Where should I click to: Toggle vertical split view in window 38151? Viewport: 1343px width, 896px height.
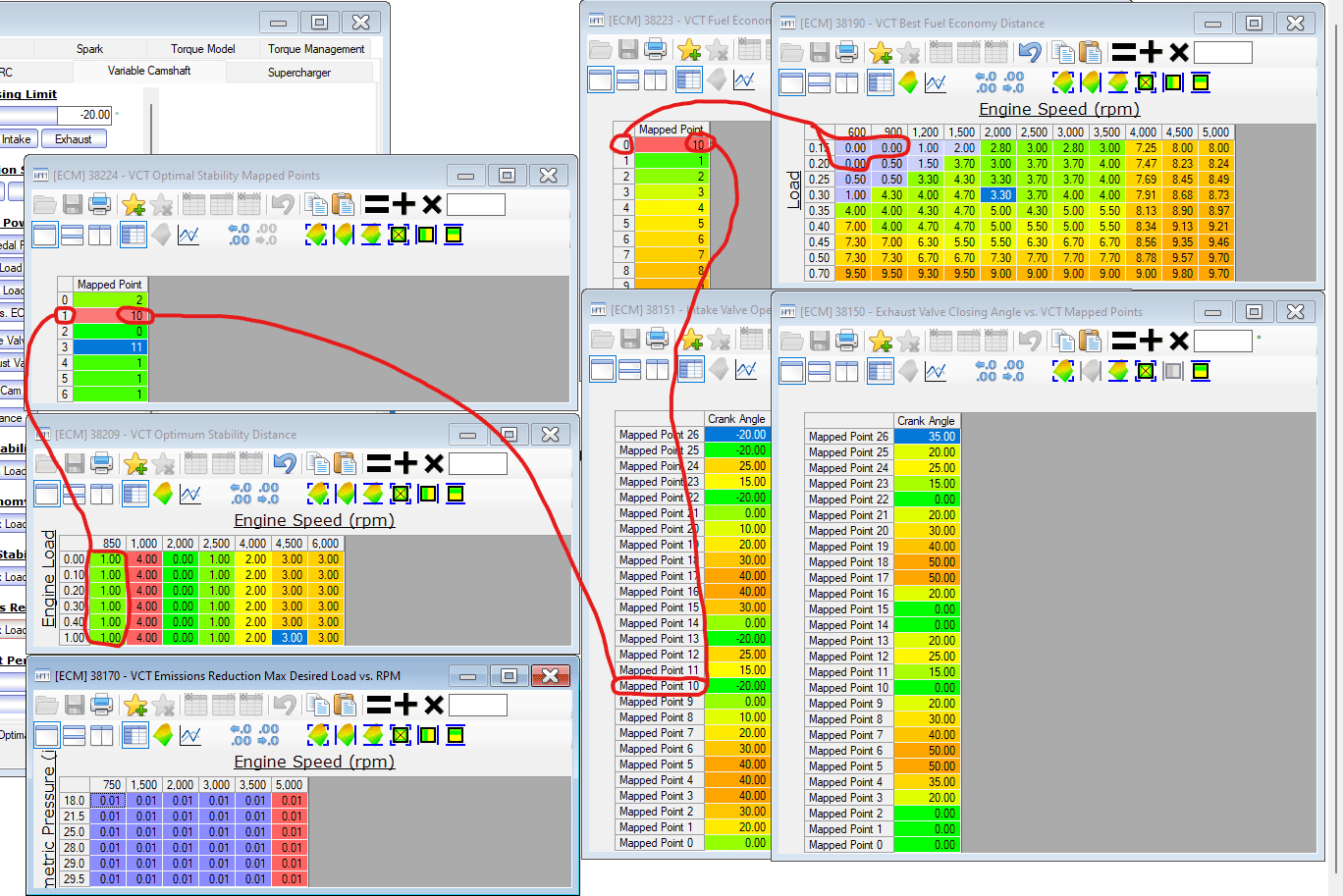click(x=657, y=370)
